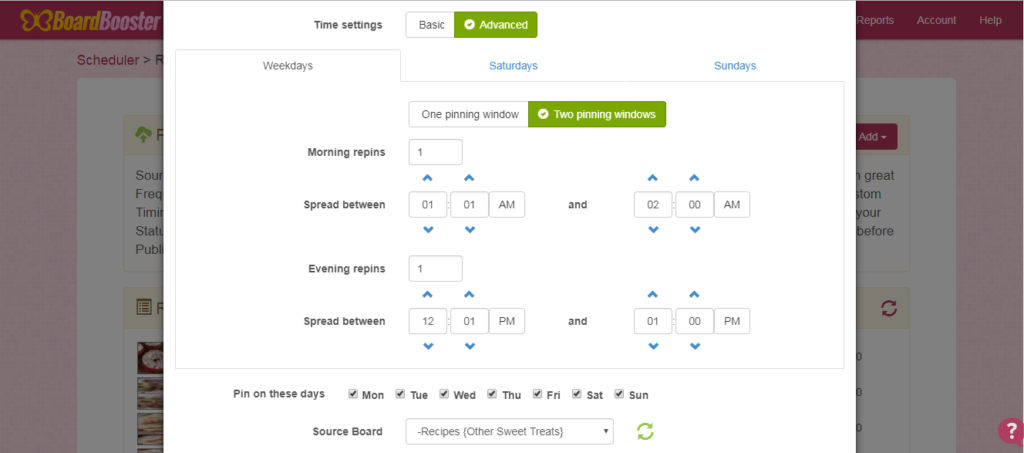Open the Source Board dropdown

pos(509,431)
